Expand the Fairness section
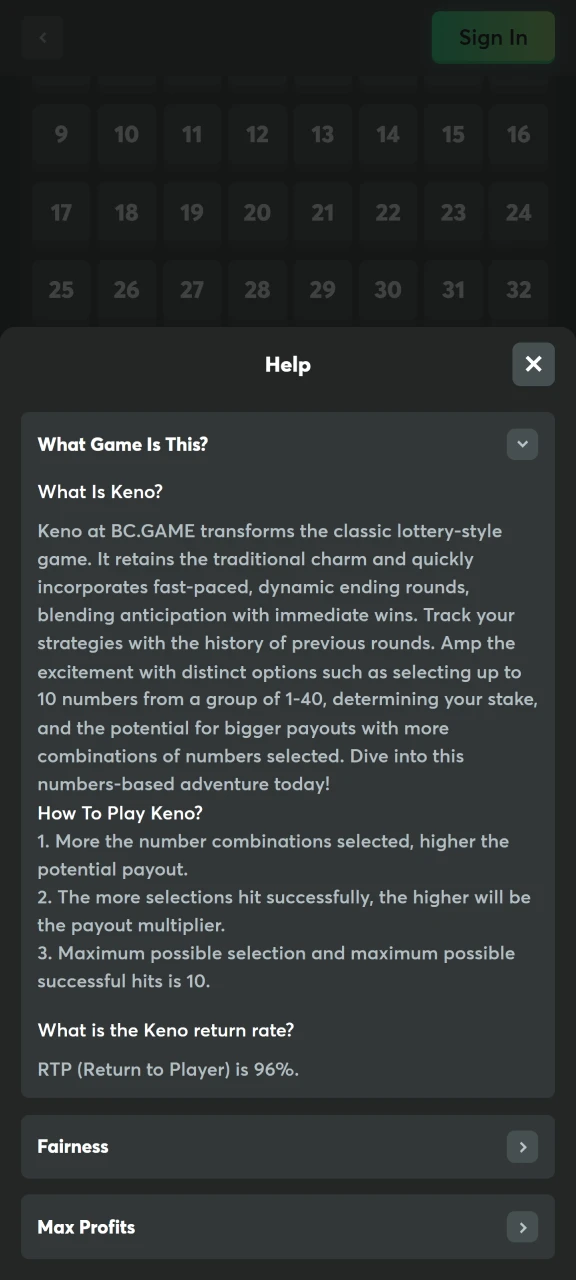 (x=521, y=1147)
